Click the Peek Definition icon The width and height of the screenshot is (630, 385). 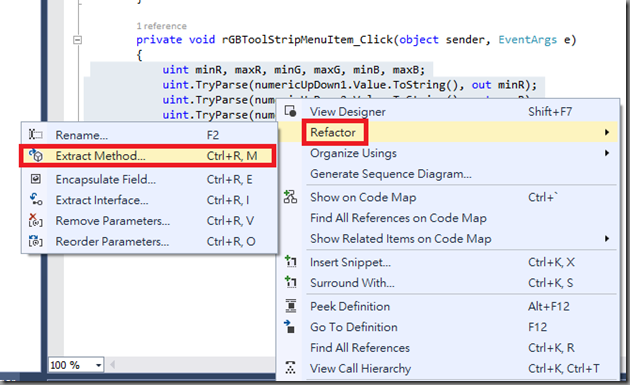tap(290, 306)
